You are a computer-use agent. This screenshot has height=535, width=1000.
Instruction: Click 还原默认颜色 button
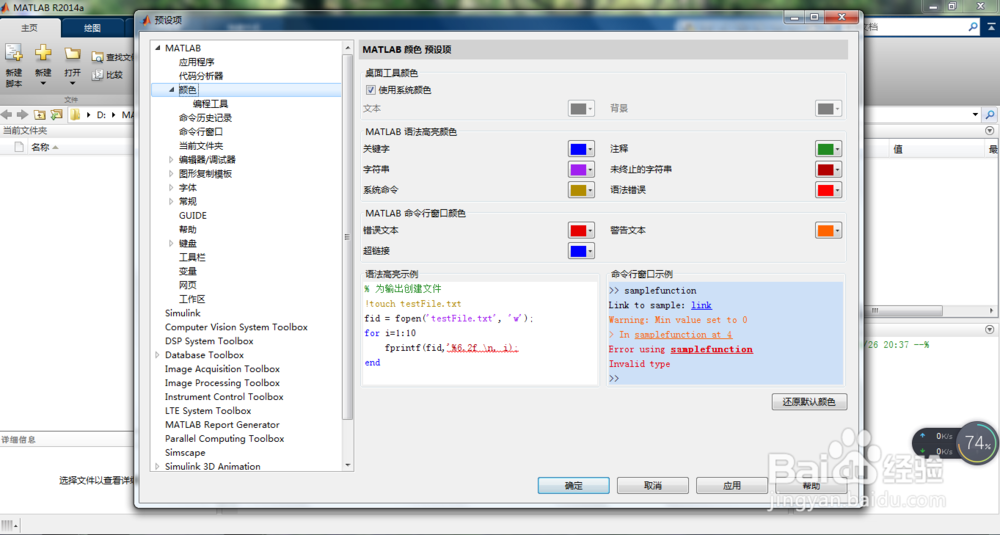(x=809, y=402)
